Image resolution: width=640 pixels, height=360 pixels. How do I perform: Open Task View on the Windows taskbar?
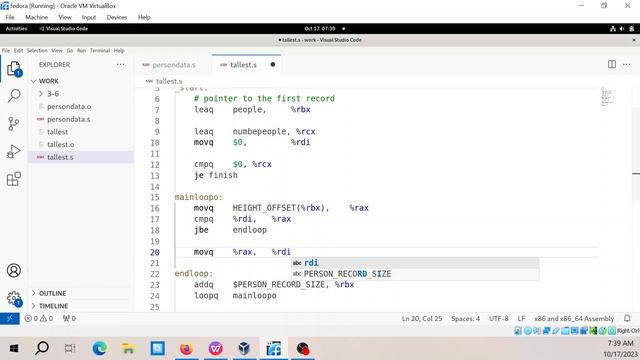pyautogui.click(x=70, y=349)
